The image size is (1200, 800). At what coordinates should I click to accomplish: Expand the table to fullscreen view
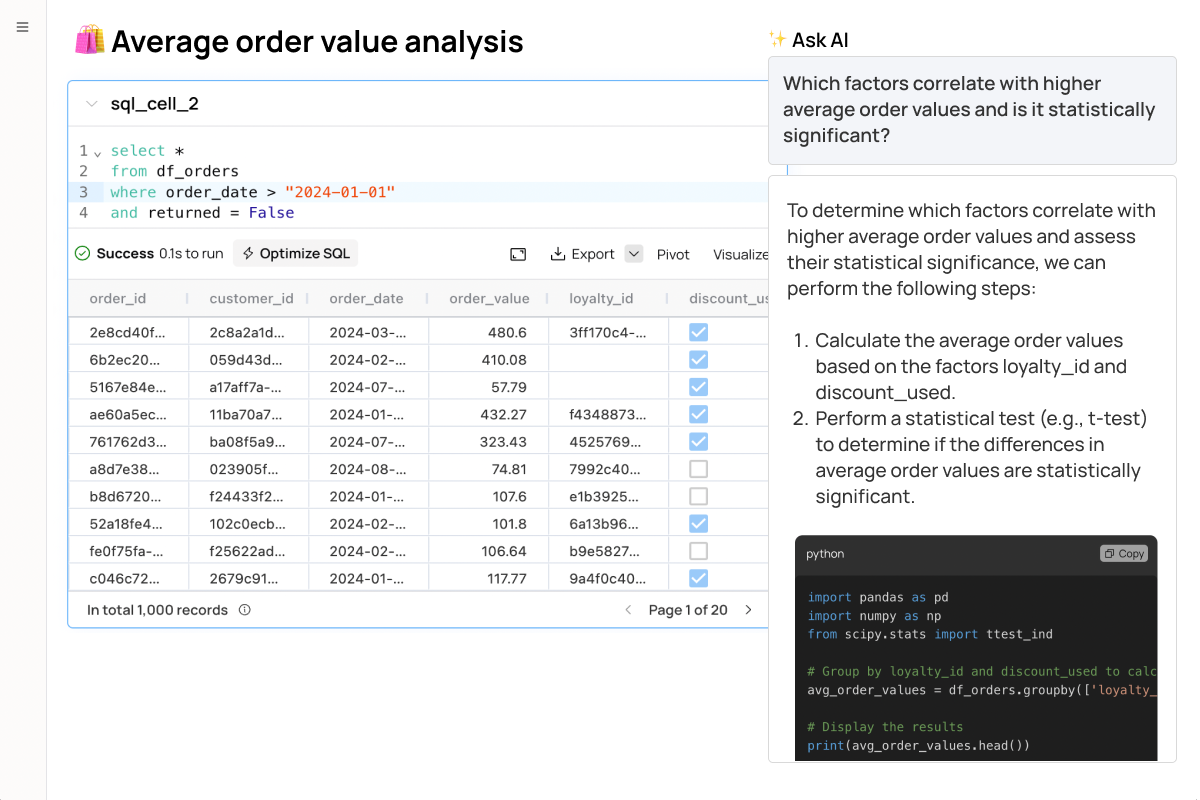pos(518,253)
